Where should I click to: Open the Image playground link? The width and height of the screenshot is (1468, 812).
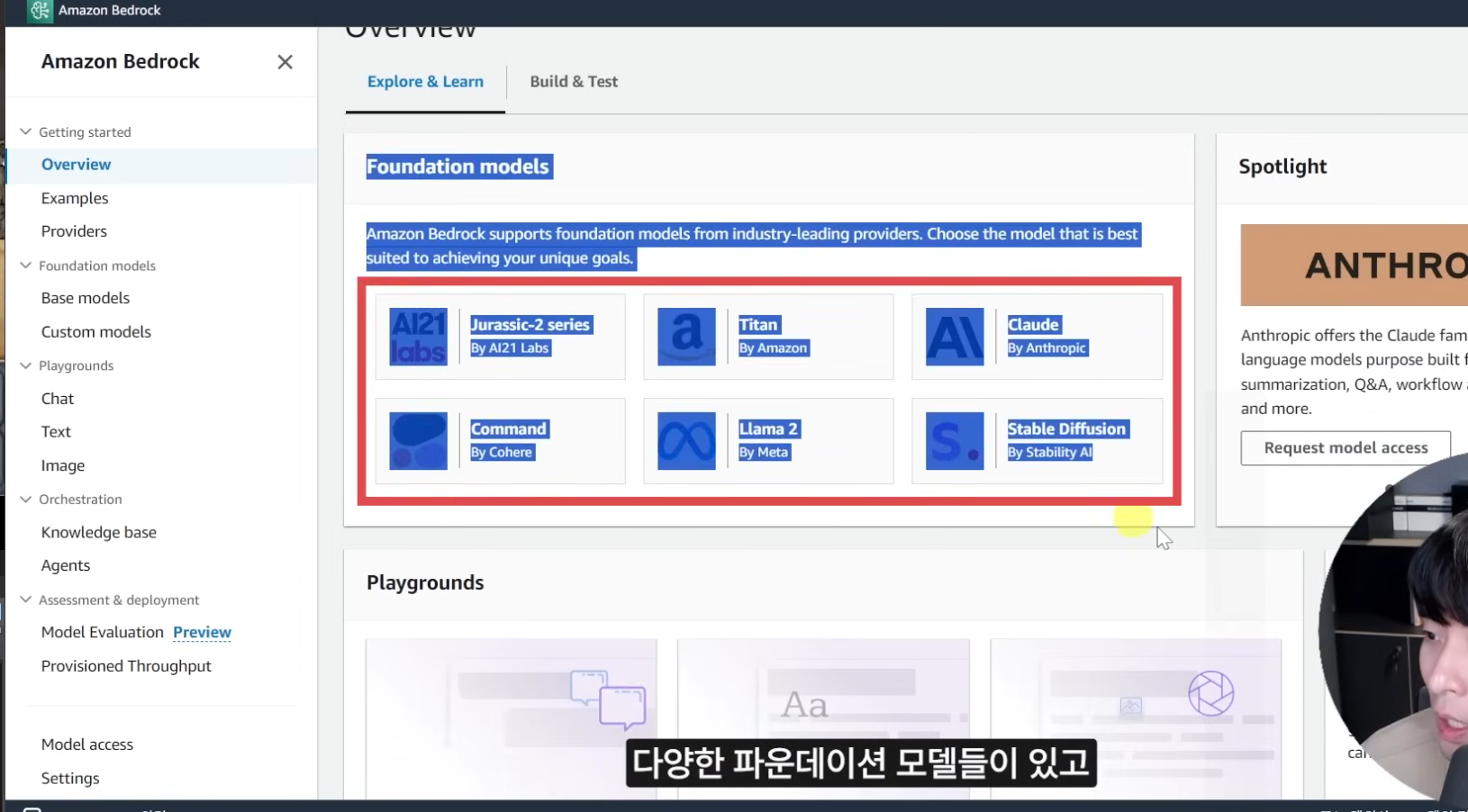(63, 465)
